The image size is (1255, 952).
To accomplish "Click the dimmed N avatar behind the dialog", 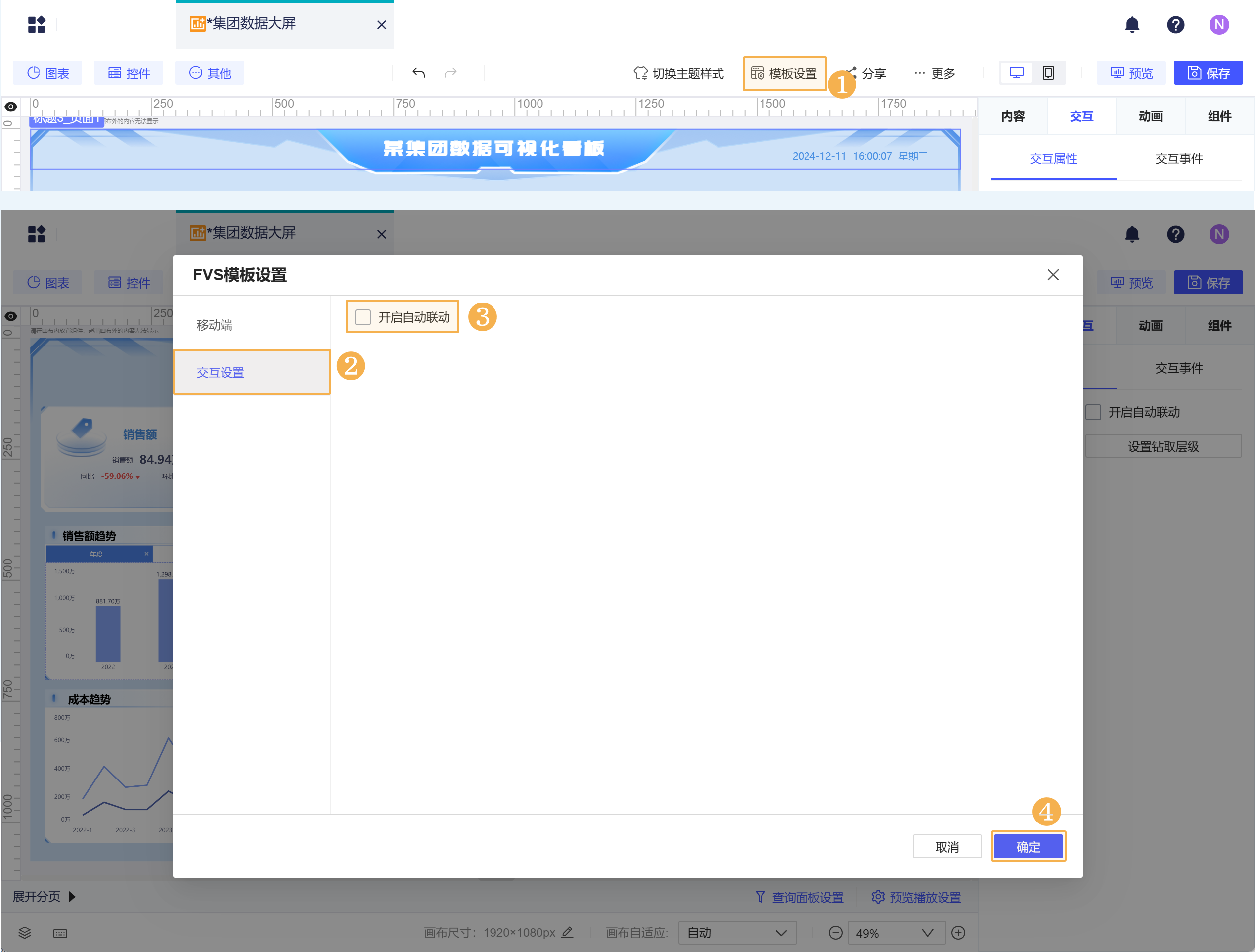I will click(x=1219, y=234).
